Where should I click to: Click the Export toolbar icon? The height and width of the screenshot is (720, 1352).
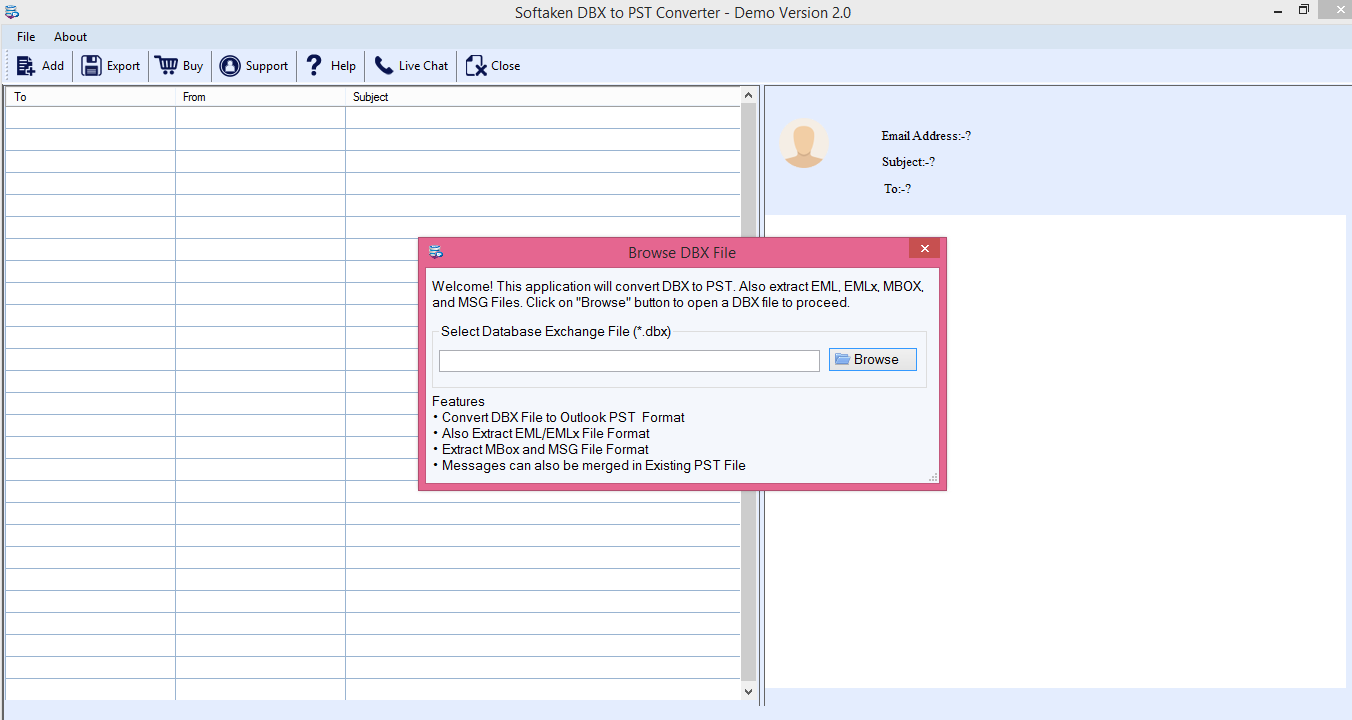coord(91,66)
